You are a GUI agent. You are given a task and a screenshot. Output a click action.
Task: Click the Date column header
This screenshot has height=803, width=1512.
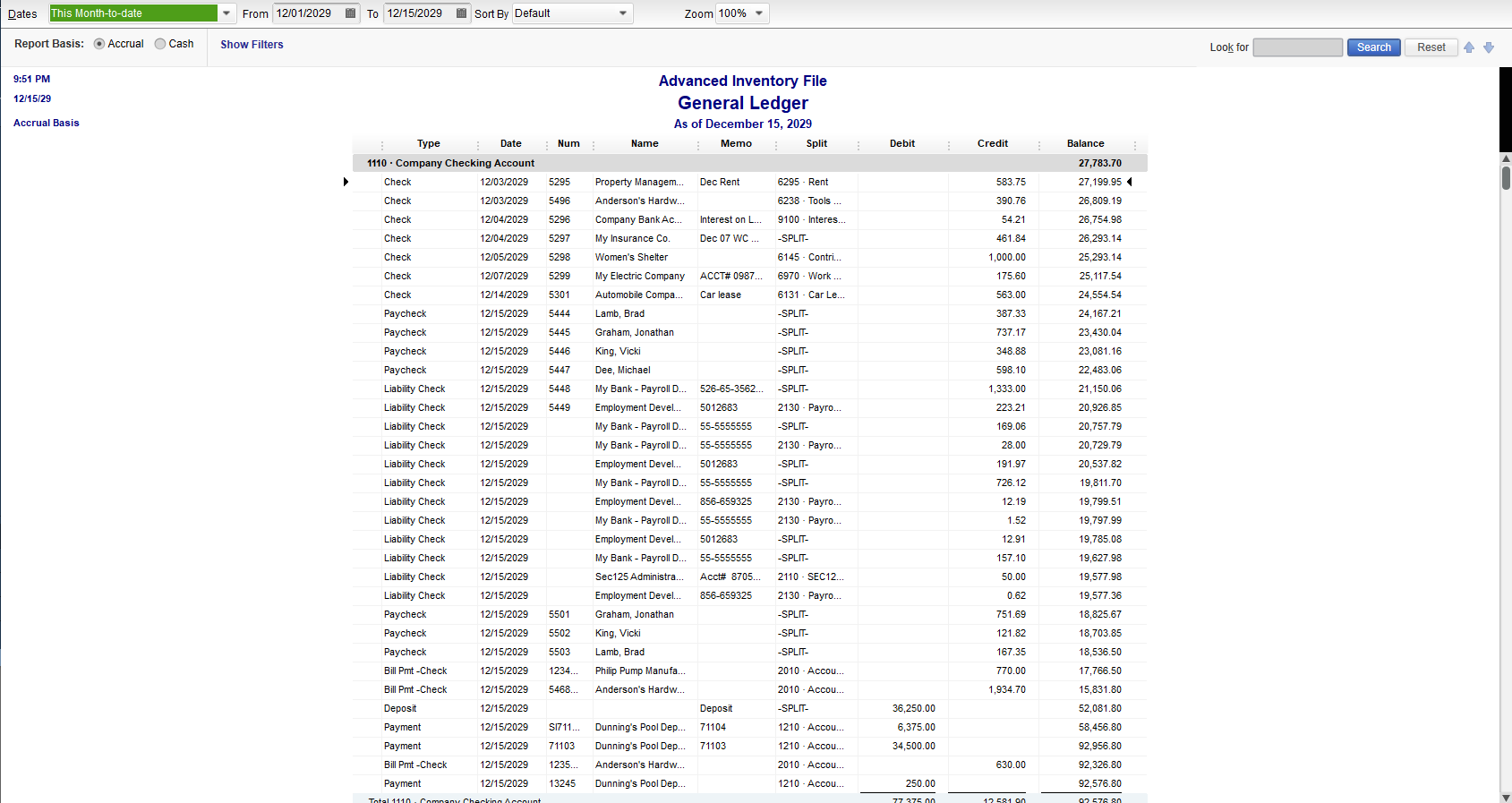tap(510, 143)
